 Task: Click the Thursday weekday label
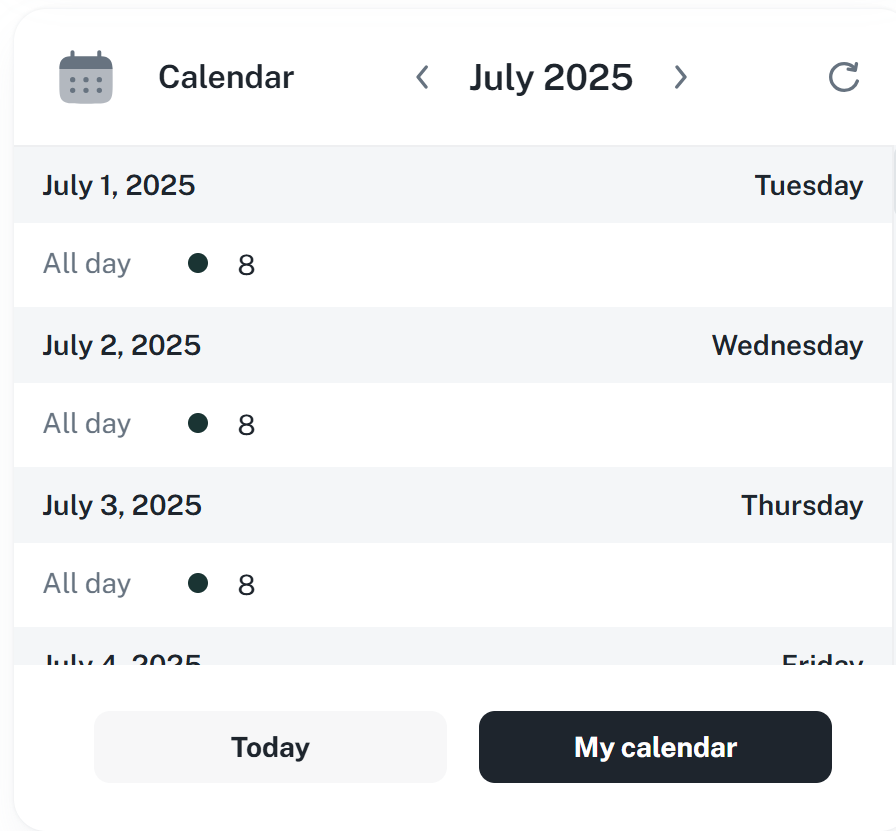pyautogui.click(x=801, y=505)
